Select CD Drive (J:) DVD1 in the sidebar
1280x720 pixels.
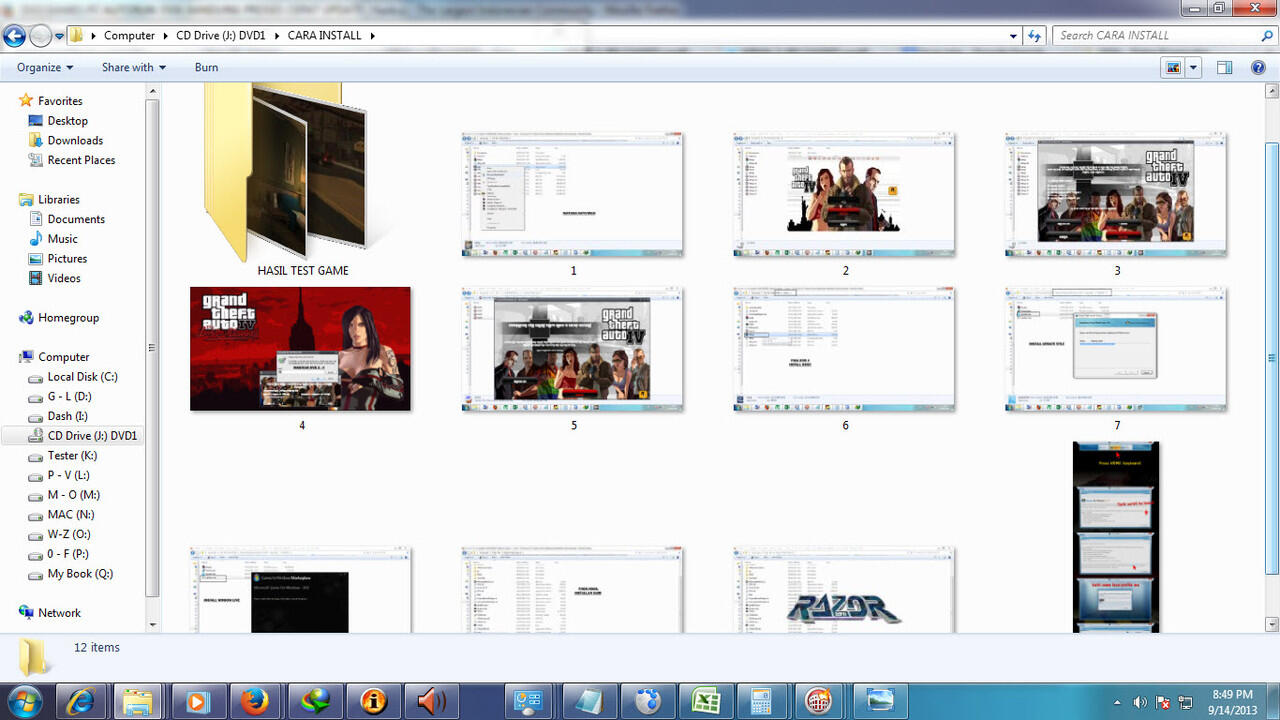pyautogui.click(x=73, y=436)
